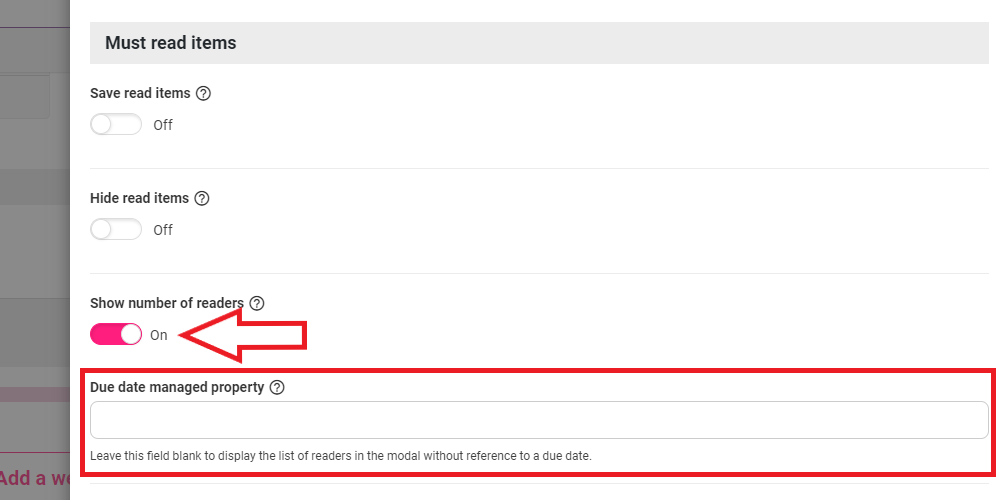
Task: Open help tooltip for Save read items
Action: click(x=203, y=93)
